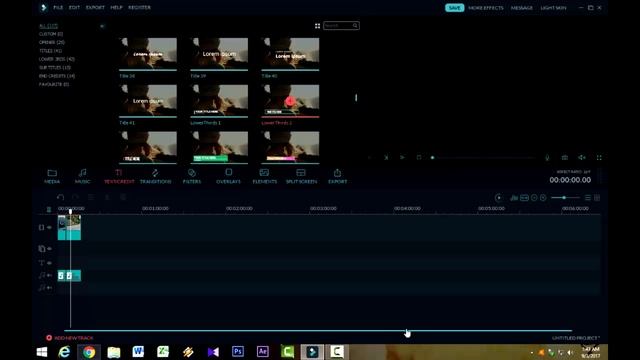Viewport: 640px width, 360px height.
Task: Switch to Light Skin
Action: coord(553,8)
